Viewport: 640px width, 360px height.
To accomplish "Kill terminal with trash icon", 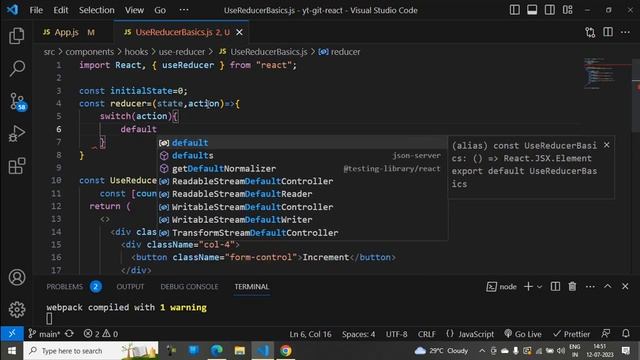I will pyautogui.click(x=572, y=287).
